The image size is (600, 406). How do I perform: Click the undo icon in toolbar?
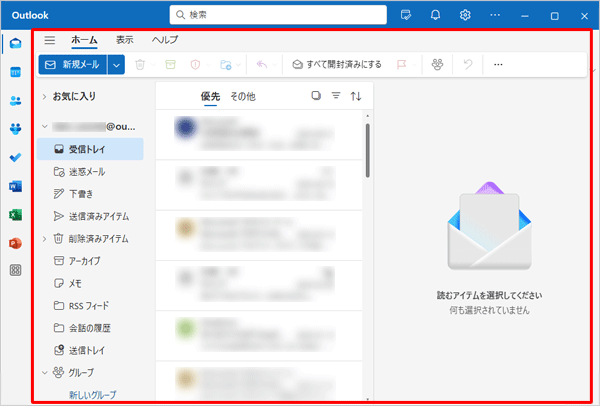(468, 64)
